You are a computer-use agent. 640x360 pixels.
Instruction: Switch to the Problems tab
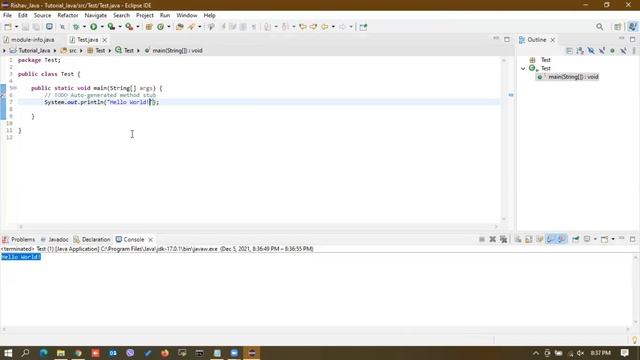[x=18, y=240]
